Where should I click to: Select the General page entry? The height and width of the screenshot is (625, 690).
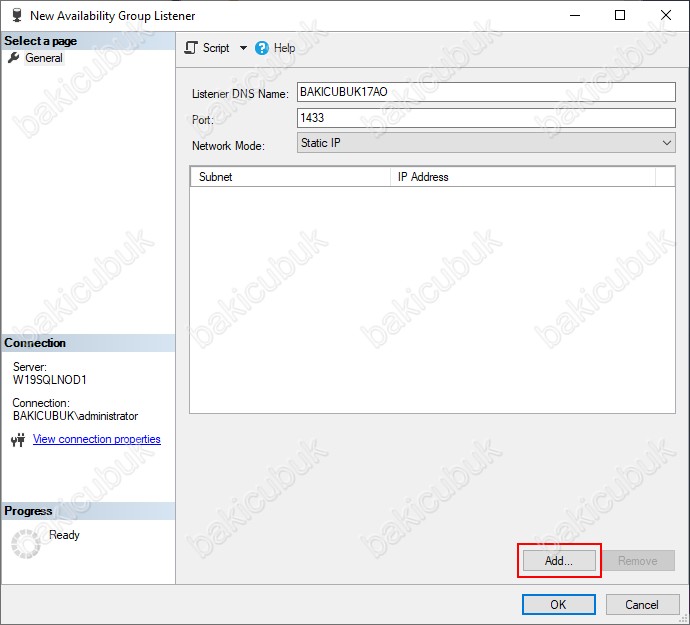click(44, 58)
